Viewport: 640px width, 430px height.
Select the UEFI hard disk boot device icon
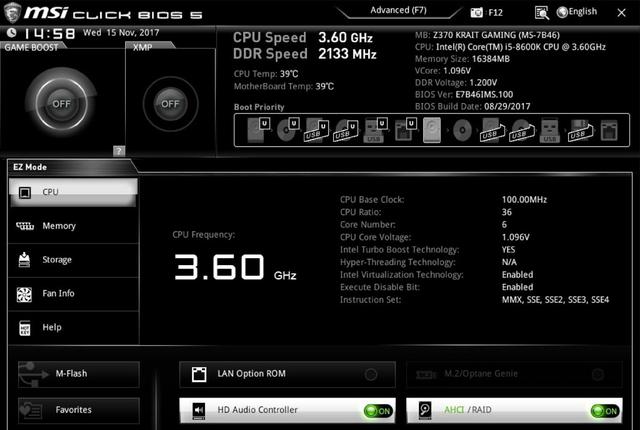click(258, 130)
